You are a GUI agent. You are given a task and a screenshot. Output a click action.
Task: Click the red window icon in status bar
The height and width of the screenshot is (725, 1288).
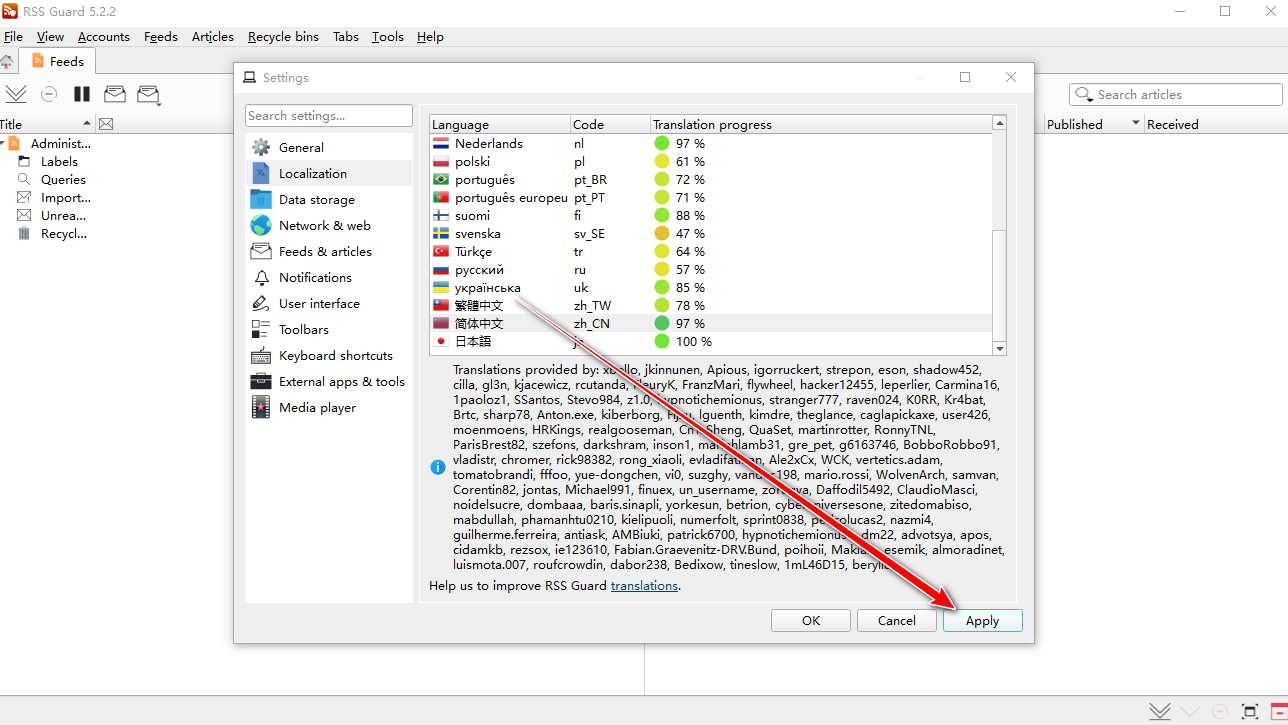(x=1280, y=711)
